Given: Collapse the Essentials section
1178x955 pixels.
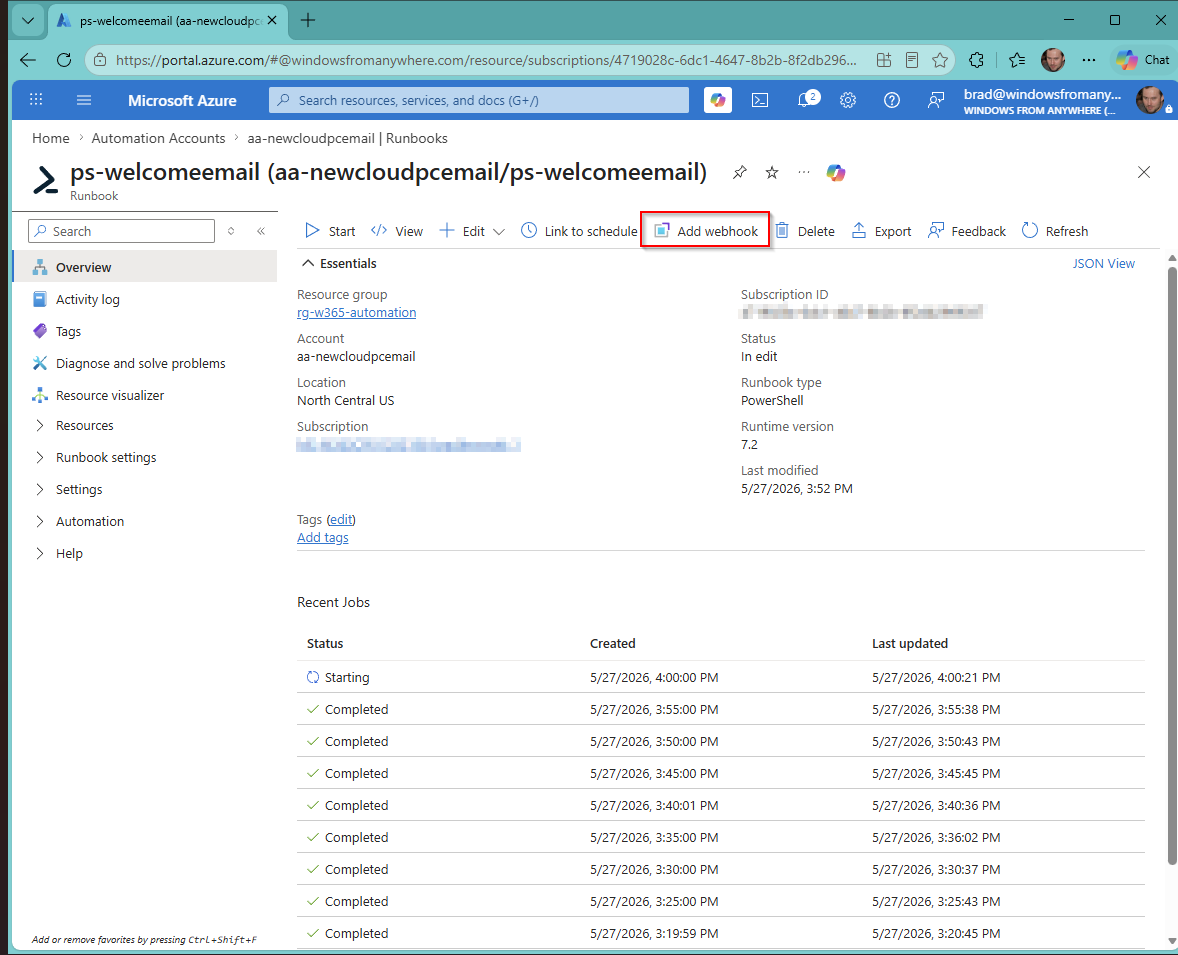Looking at the screenshot, I should point(308,263).
